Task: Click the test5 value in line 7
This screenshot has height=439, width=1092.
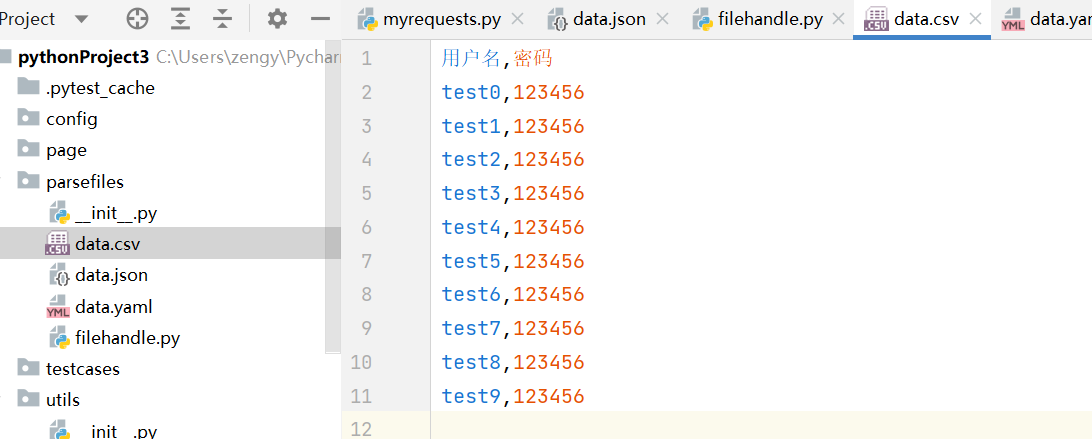Action: point(471,261)
